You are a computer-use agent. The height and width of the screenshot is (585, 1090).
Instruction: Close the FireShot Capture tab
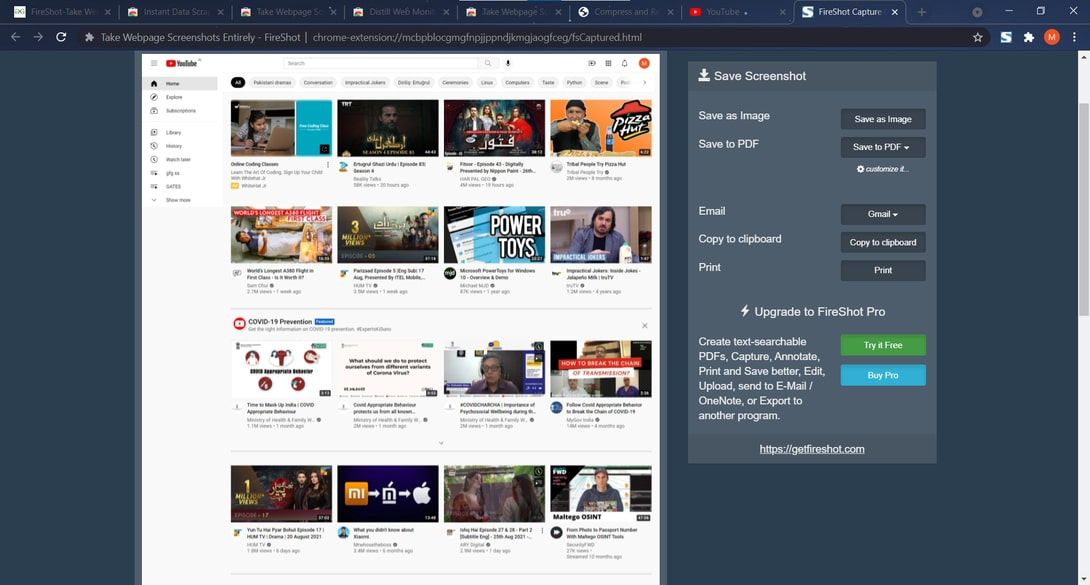[895, 12]
